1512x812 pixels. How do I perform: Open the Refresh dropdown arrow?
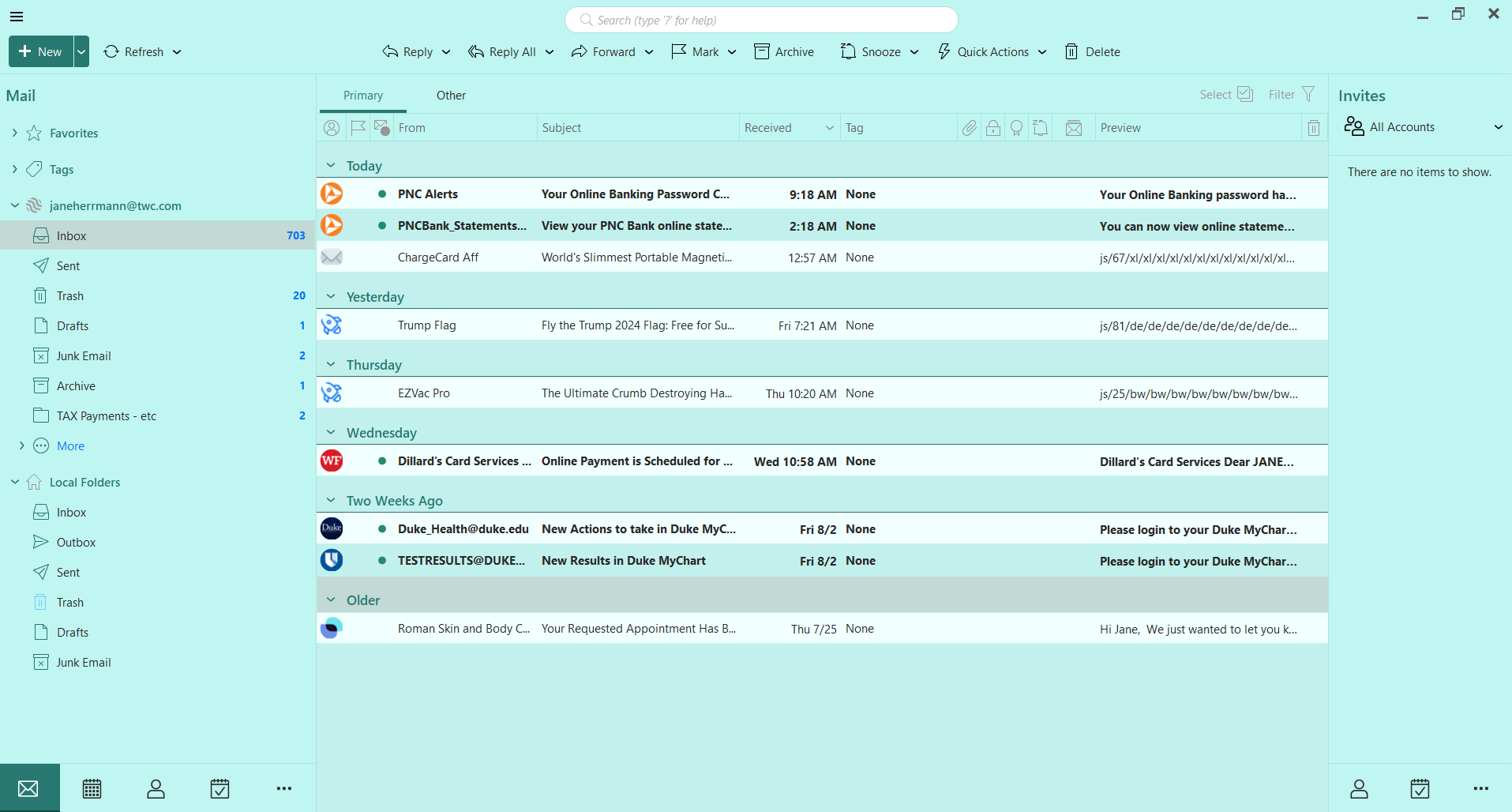tap(177, 52)
